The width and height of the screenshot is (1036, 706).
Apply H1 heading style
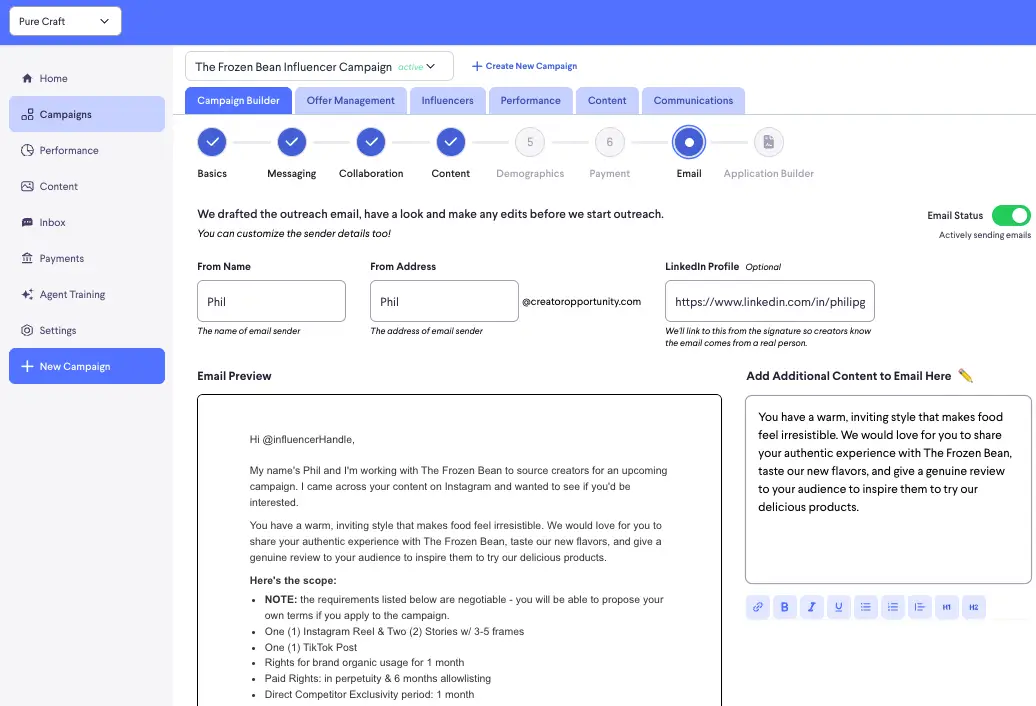tap(947, 607)
